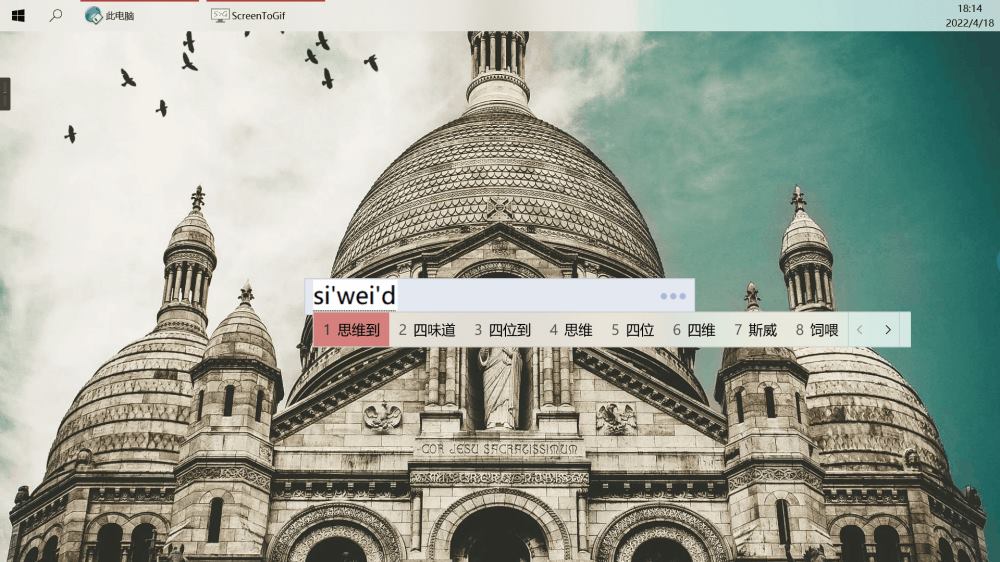This screenshot has height=562, width=1000.
Task: Select candidate 8 饲喂
Action: point(817,329)
